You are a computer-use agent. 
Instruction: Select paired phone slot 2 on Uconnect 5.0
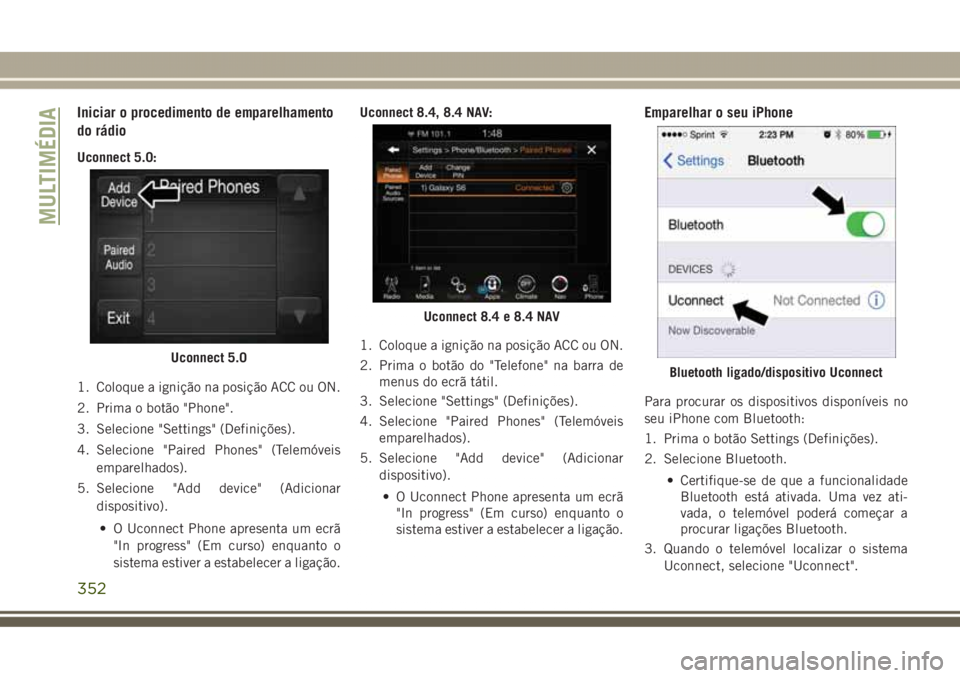(210, 250)
